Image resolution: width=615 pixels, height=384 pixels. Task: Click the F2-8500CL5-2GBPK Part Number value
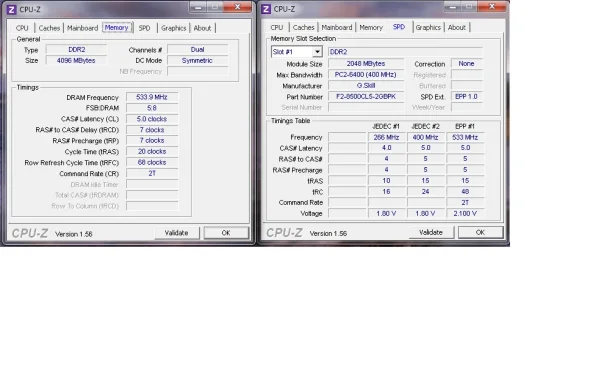(366, 96)
